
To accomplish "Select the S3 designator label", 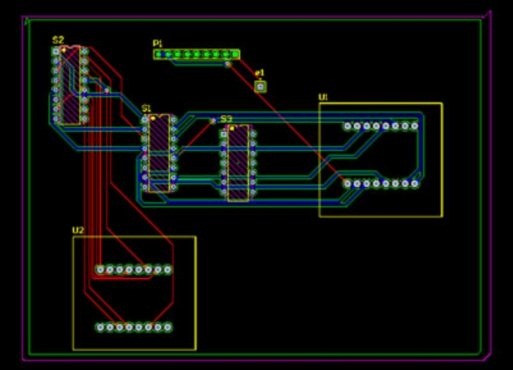I will [x=226, y=119].
